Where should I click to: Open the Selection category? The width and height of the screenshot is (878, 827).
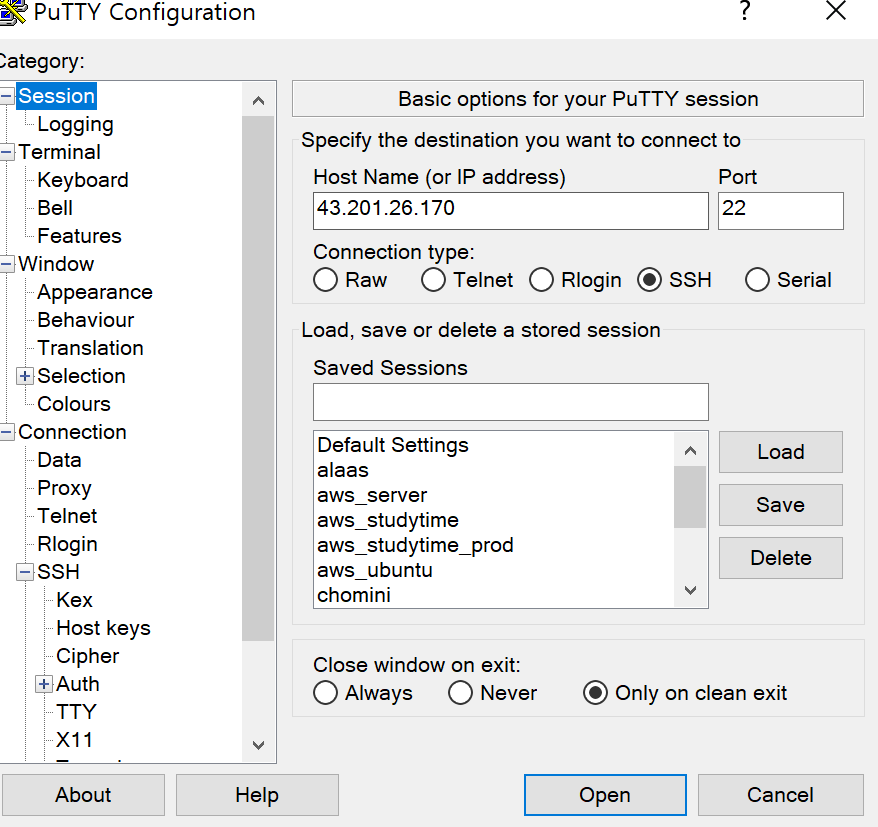[81, 376]
